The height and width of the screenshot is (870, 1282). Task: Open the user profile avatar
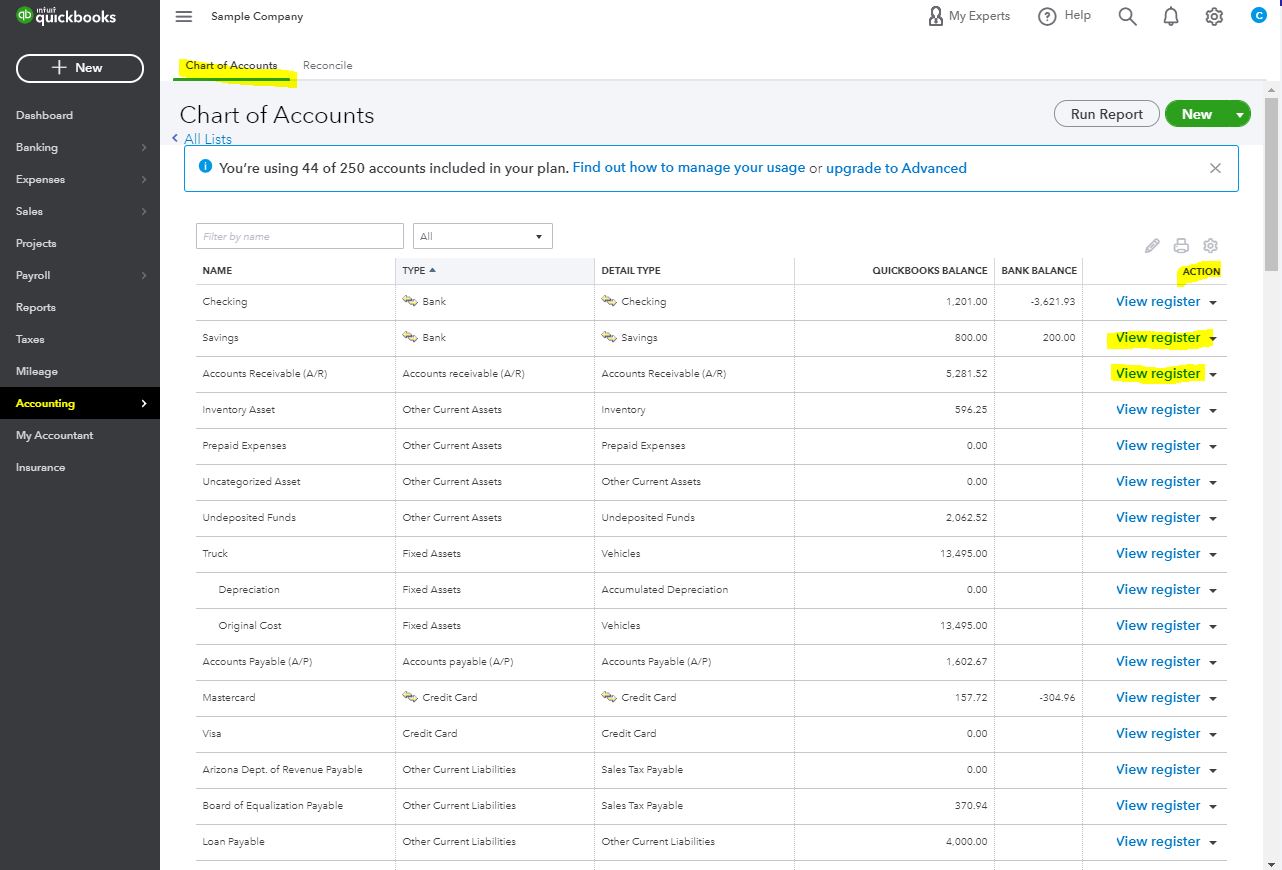(1258, 15)
